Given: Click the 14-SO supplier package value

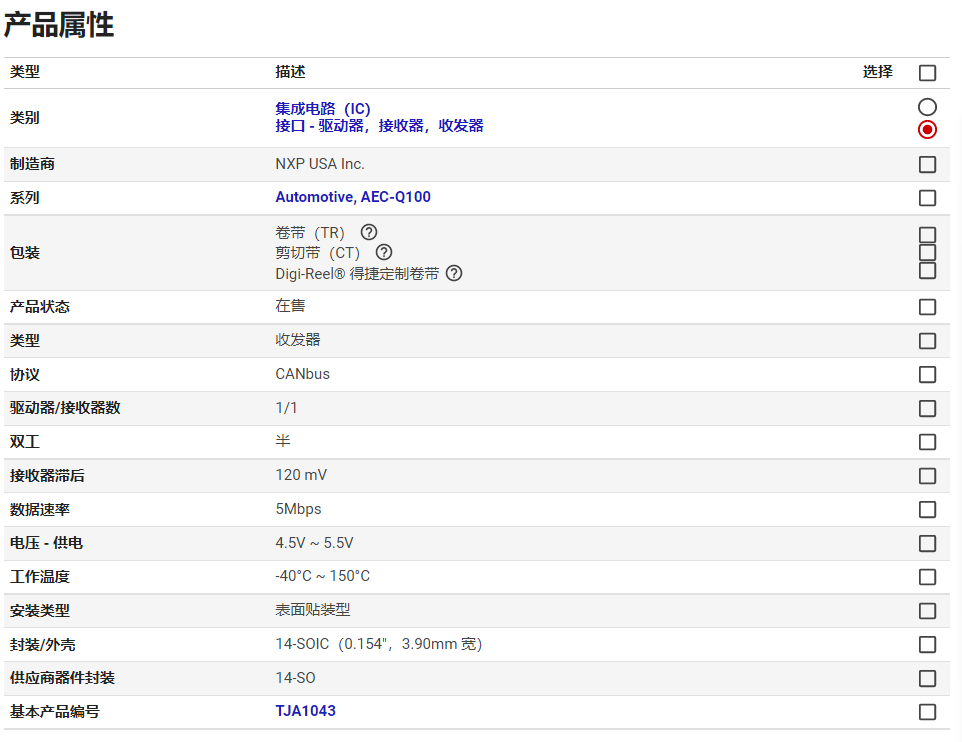Looking at the screenshot, I should point(295,678).
